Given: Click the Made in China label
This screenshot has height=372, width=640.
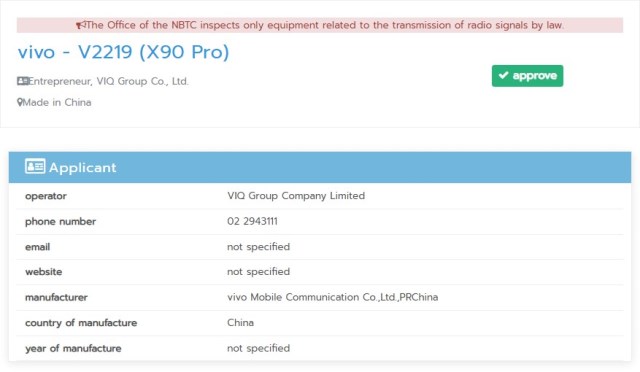Looking at the screenshot, I should coord(57,102).
